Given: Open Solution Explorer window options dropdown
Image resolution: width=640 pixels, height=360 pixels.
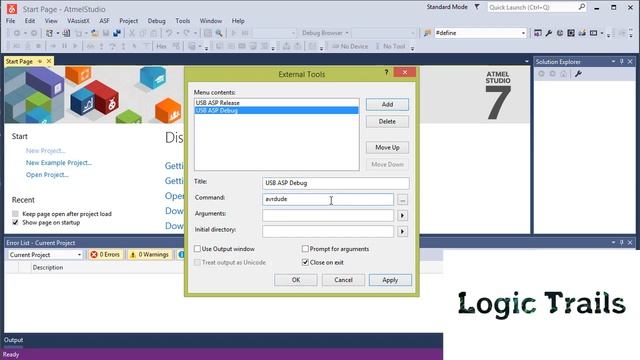Looking at the screenshot, I should click(x=613, y=62).
